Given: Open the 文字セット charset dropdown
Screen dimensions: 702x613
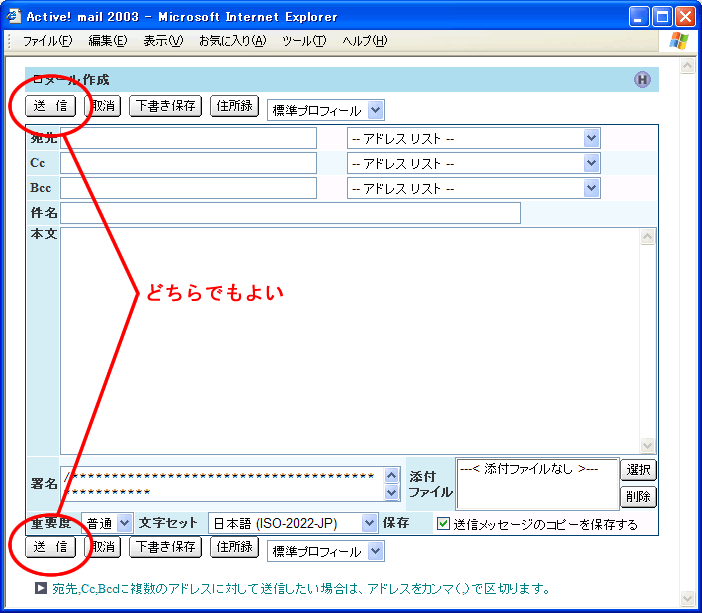Looking at the screenshot, I should coord(293,523).
